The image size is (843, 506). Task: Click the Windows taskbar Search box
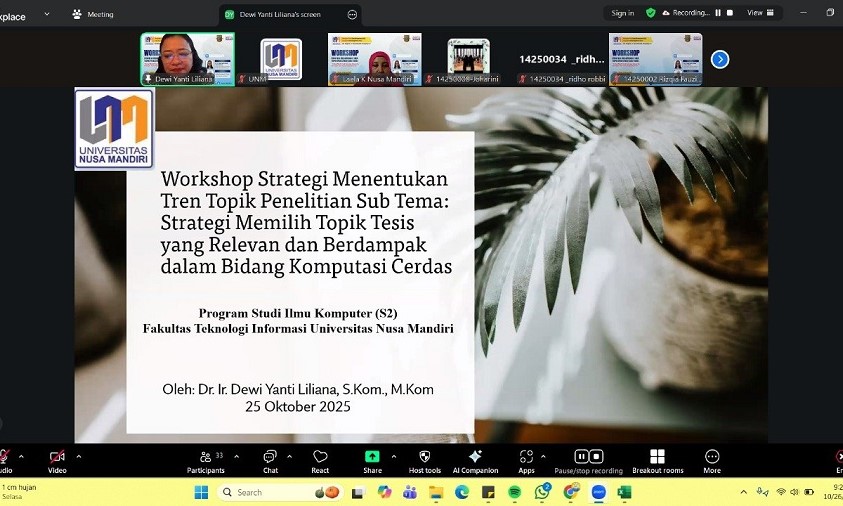point(263,492)
